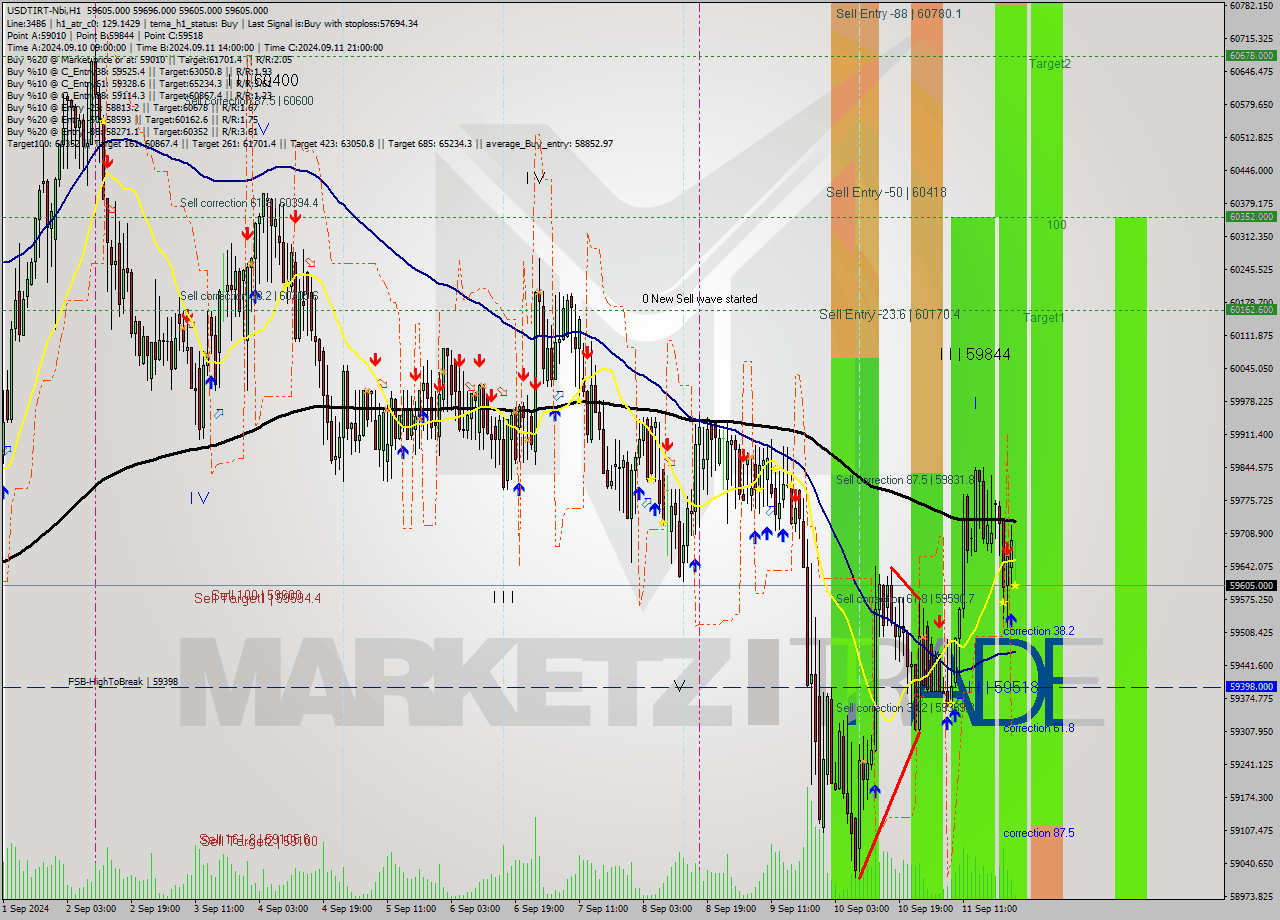This screenshot has height=920, width=1280.
Task: Click the 'Target1' label
Action: (1044, 317)
